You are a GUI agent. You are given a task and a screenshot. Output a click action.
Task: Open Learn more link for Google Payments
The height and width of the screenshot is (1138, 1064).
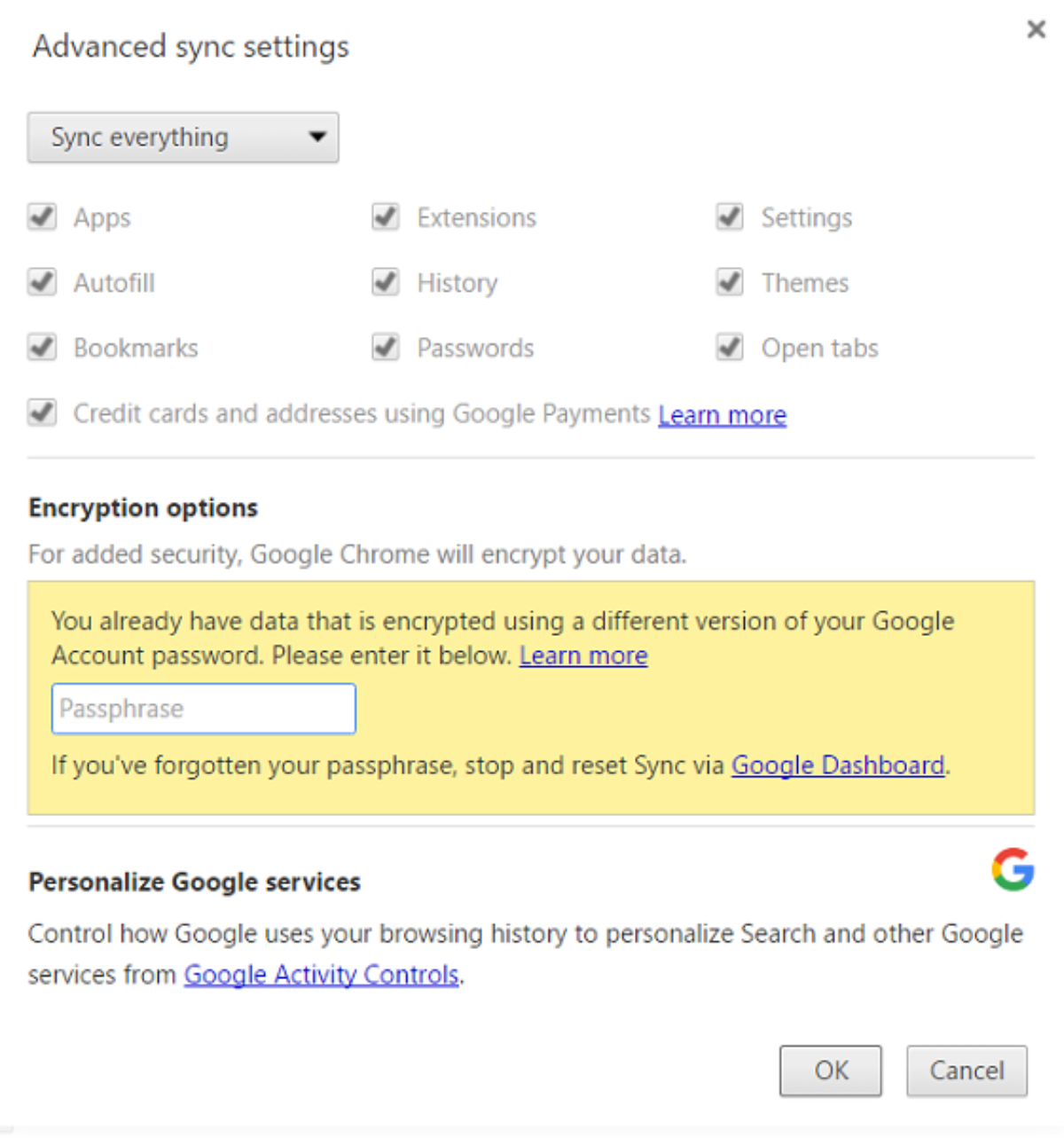[x=722, y=415]
